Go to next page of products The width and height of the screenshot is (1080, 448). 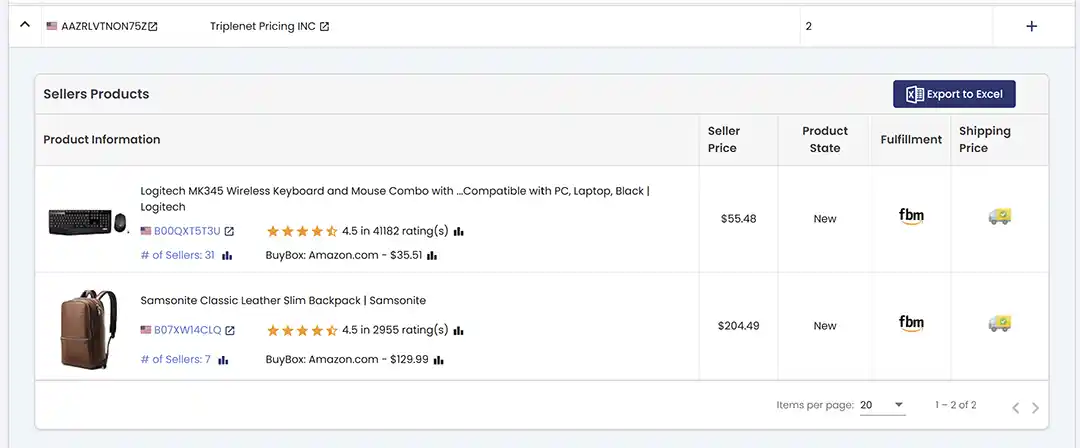coord(1035,408)
